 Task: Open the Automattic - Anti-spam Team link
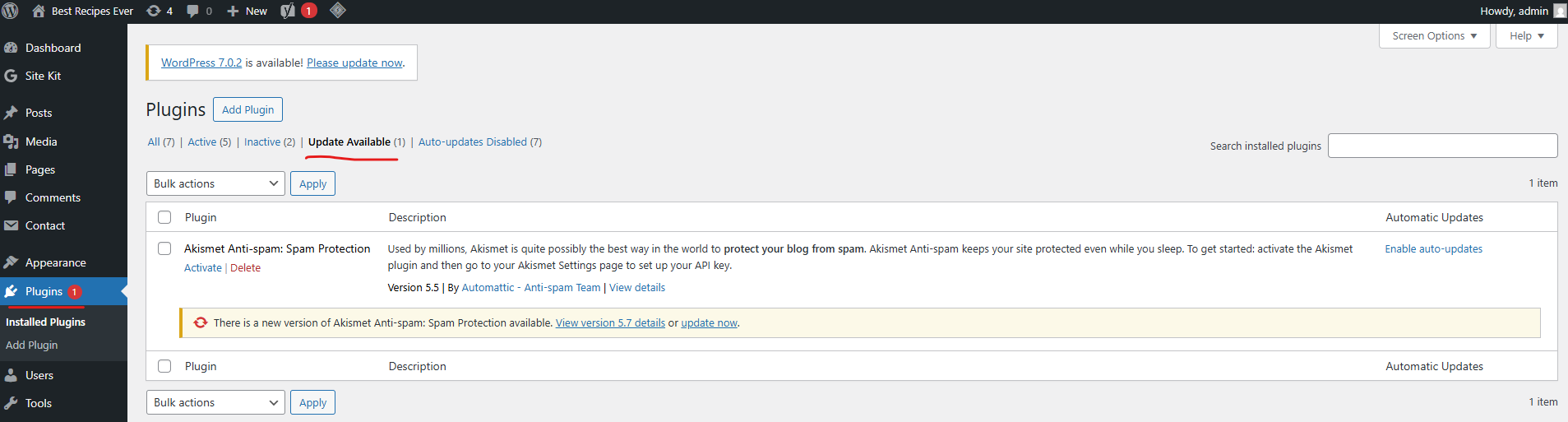click(x=531, y=288)
